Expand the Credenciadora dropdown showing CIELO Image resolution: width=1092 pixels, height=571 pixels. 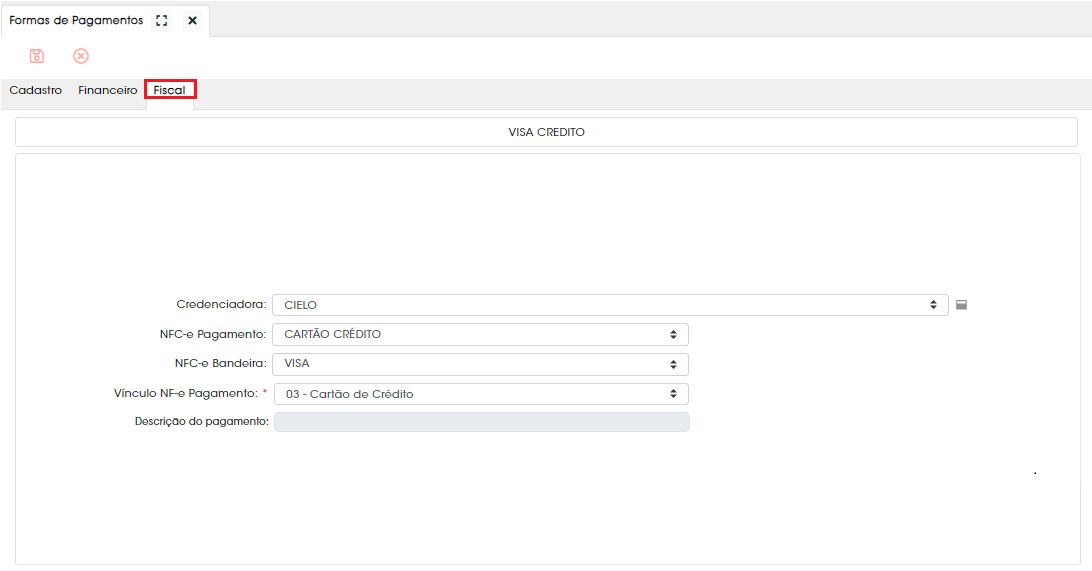[610, 305]
